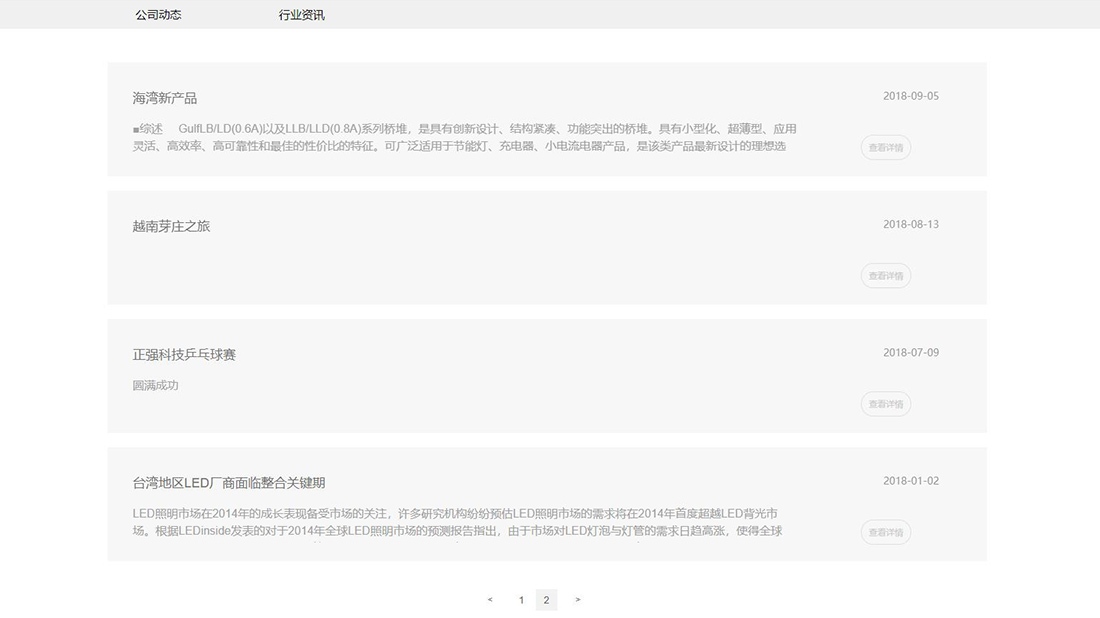Click the date 2018-08-13 on second article
This screenshot has width=1100, height=618.
pyautogui.click(x=910, y=224)
